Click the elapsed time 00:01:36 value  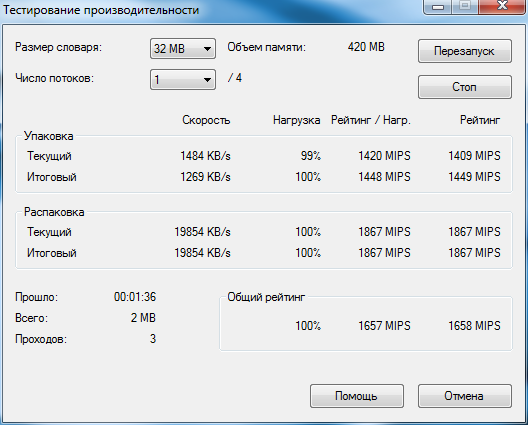point(135,297)
